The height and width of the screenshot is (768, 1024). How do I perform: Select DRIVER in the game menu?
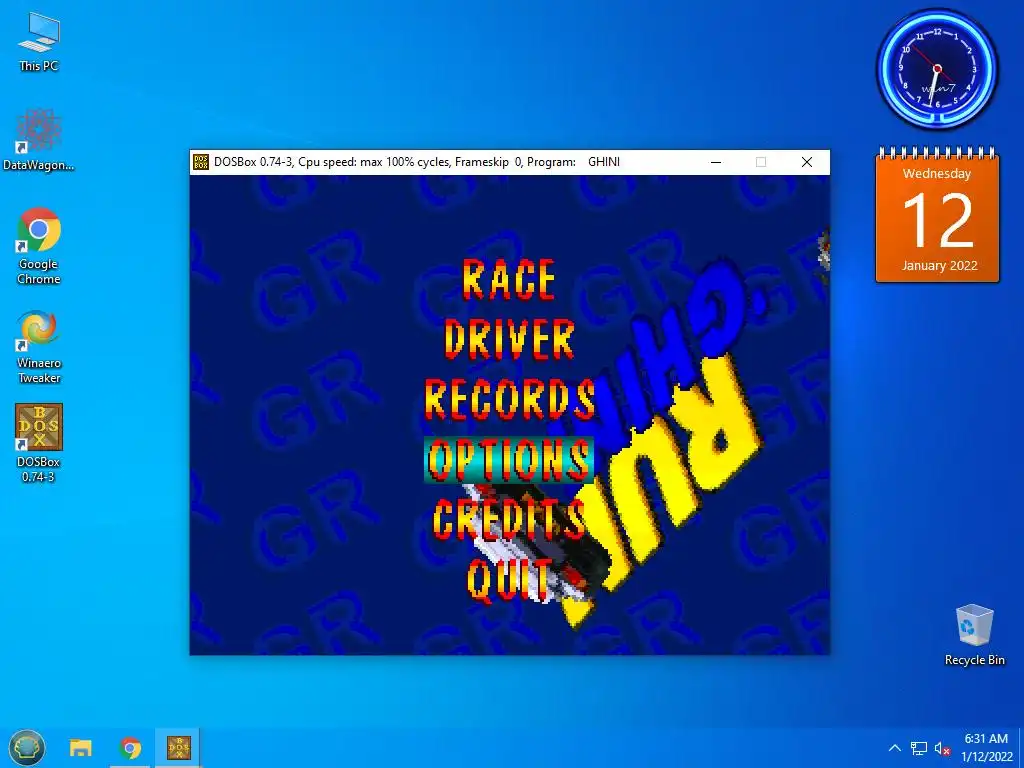[509, 340]
